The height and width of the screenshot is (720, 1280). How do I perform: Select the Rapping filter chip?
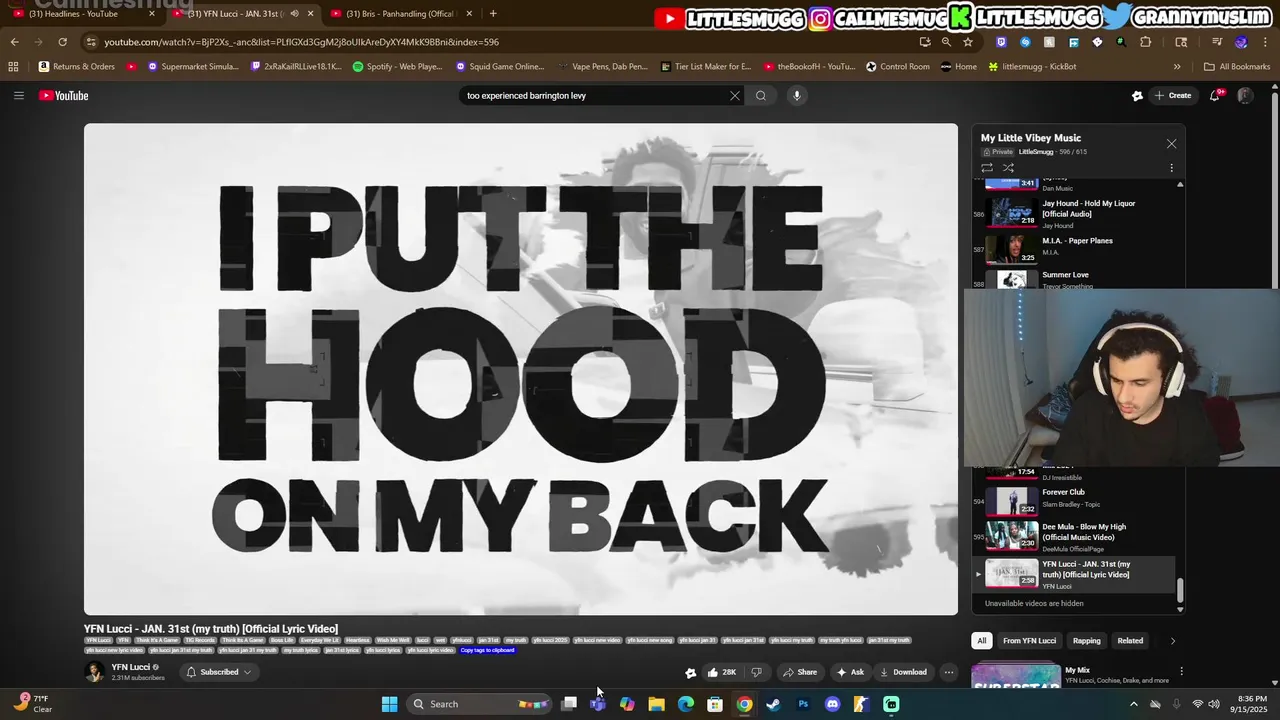[1086, 641]
